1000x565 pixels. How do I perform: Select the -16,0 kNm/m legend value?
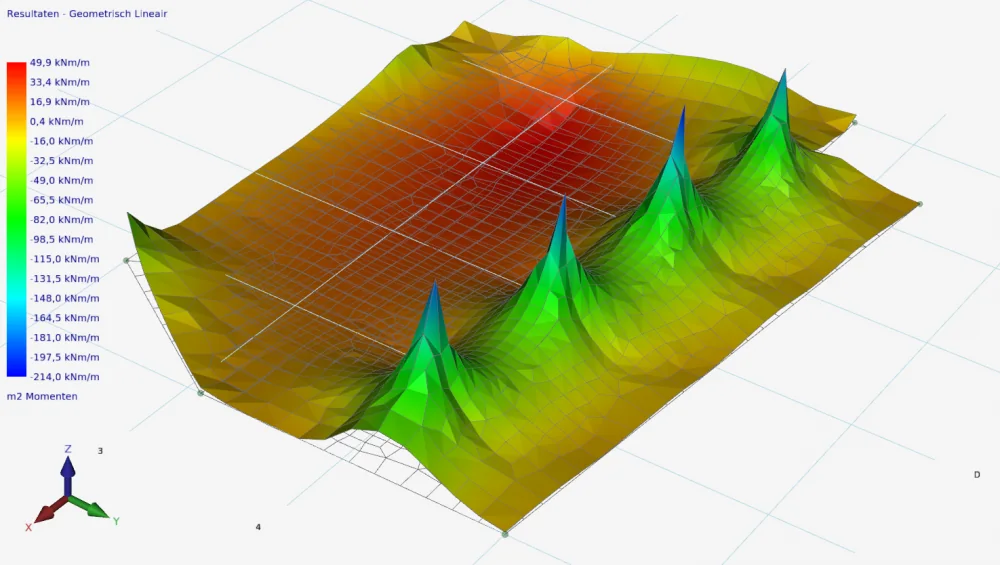[61, 141]
